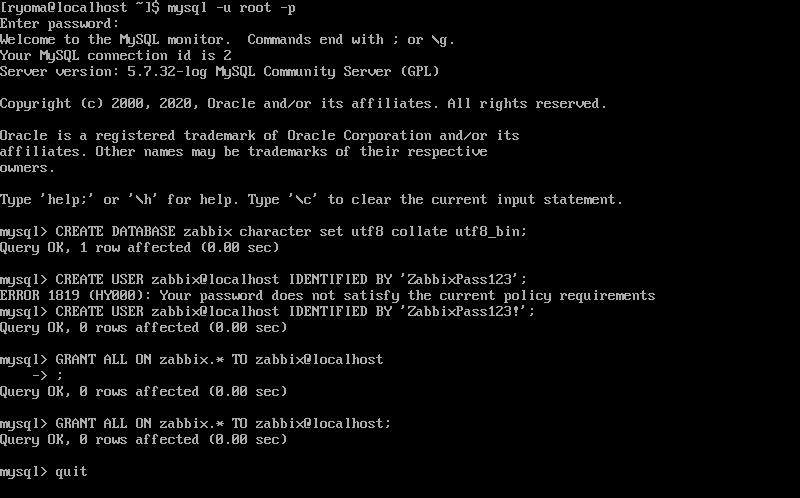This screenshot has height=498, width=800.
Task: Click the 'quit' command at the mysql prompt
Action: 71,472
